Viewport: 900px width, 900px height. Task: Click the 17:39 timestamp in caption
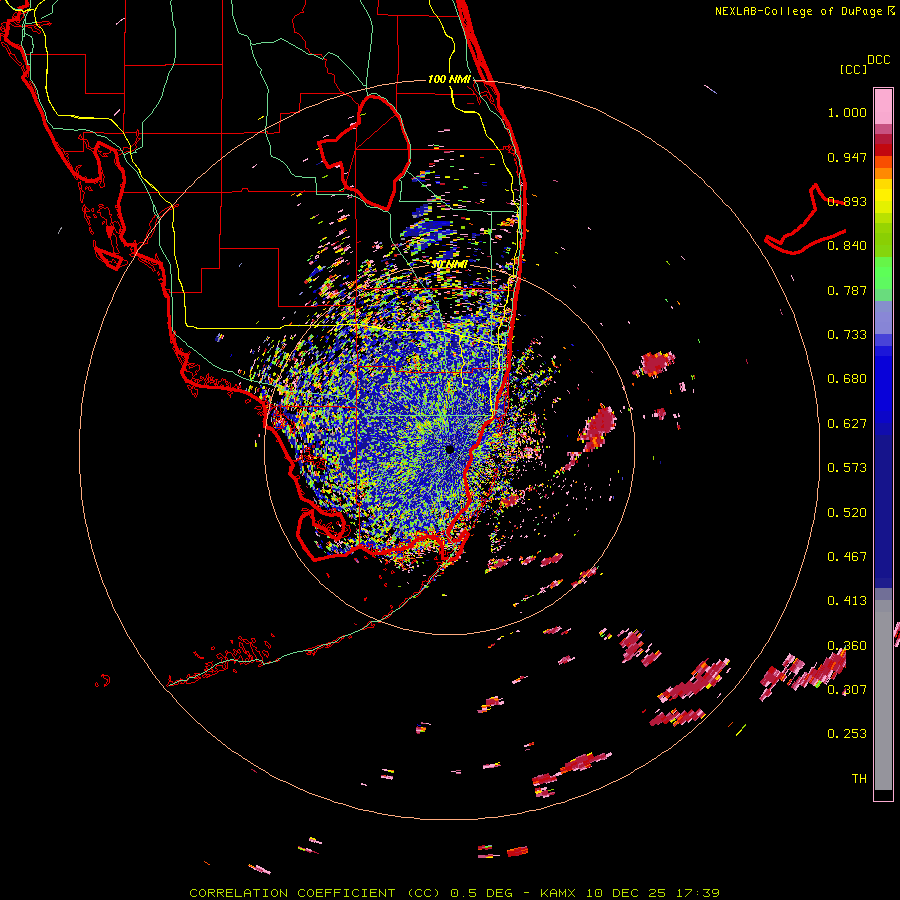click(697, 893)
